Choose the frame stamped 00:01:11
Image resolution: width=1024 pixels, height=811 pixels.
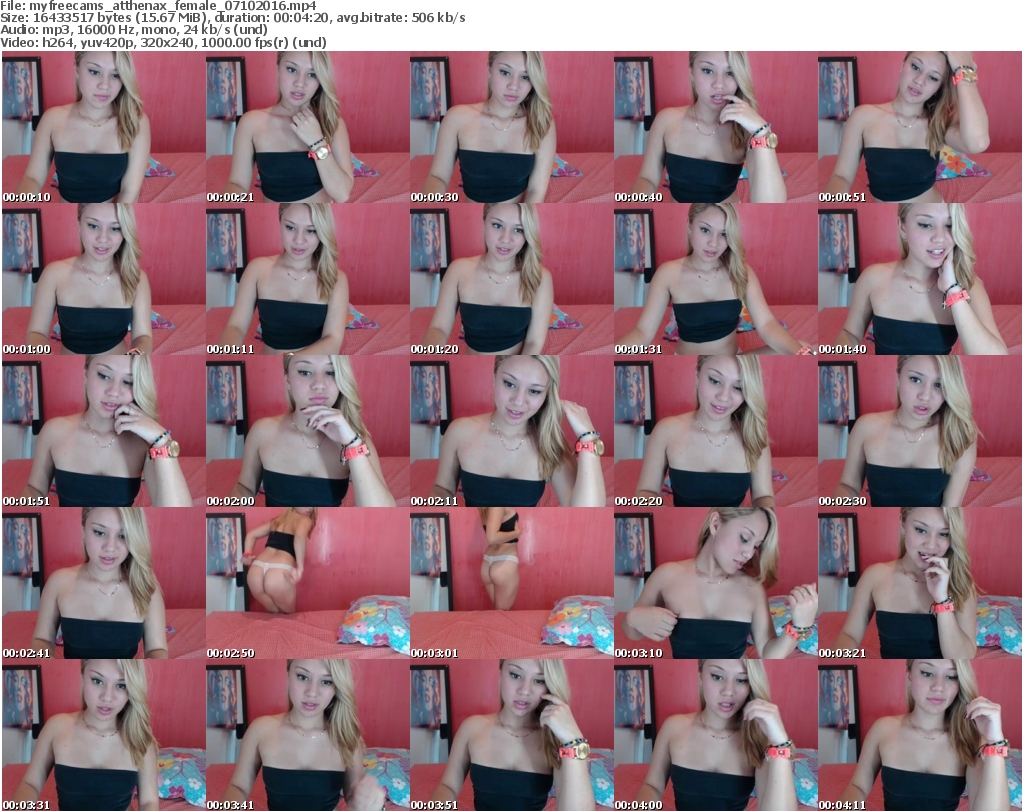pyautogui.click(x=308, y=279)
